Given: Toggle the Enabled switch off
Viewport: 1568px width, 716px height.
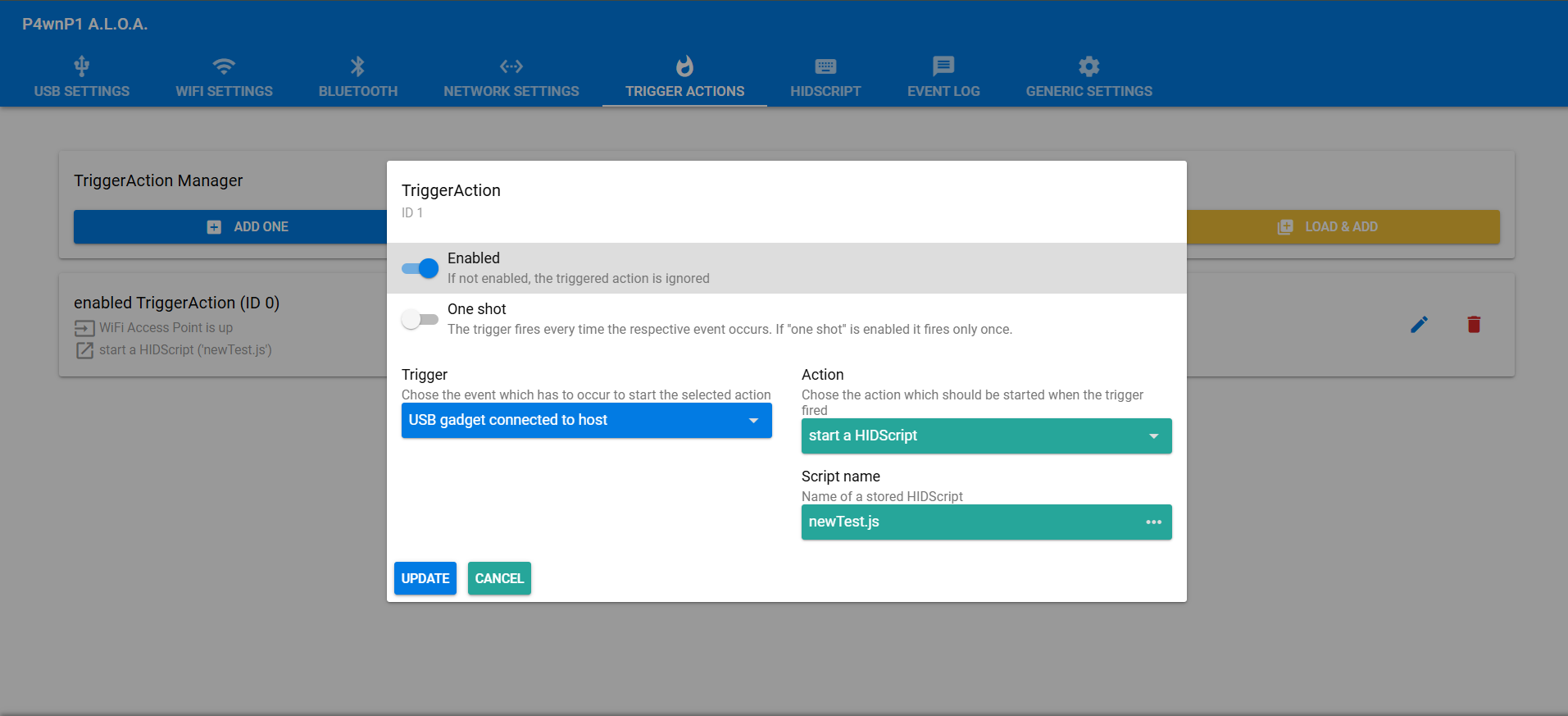Looking at the screenshot, I should [420, 268].
